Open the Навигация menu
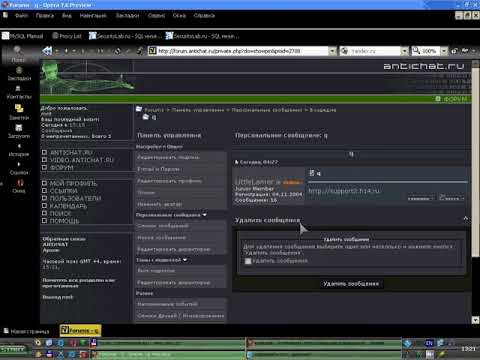Viewport: 480px width, 360px height. coord(93,16)
